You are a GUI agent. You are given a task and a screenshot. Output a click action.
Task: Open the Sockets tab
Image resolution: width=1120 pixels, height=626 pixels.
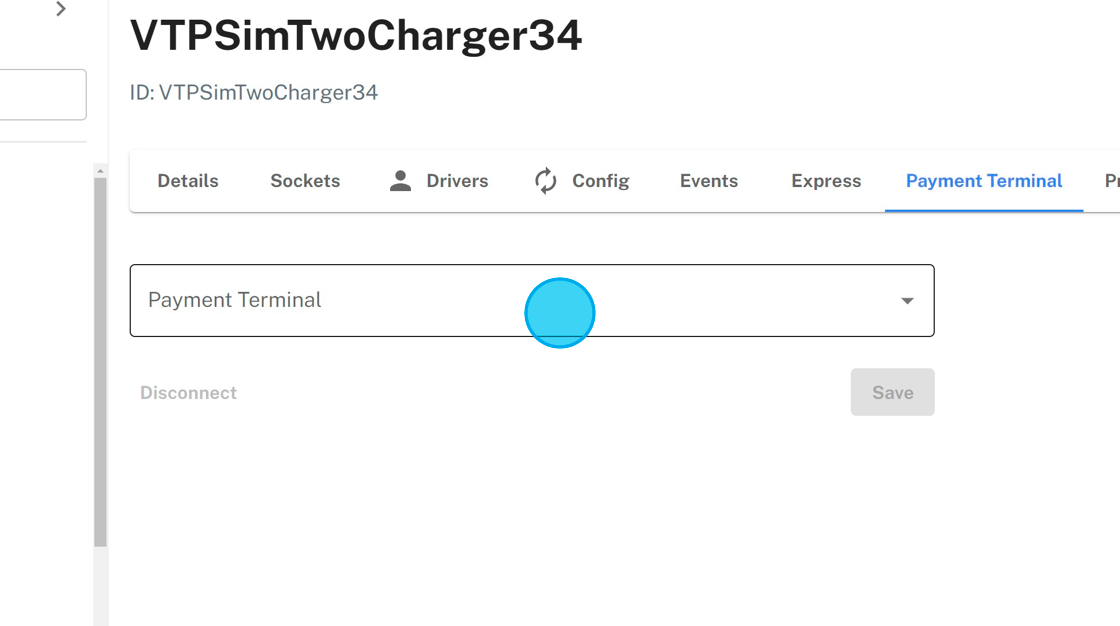pos(305,181)
